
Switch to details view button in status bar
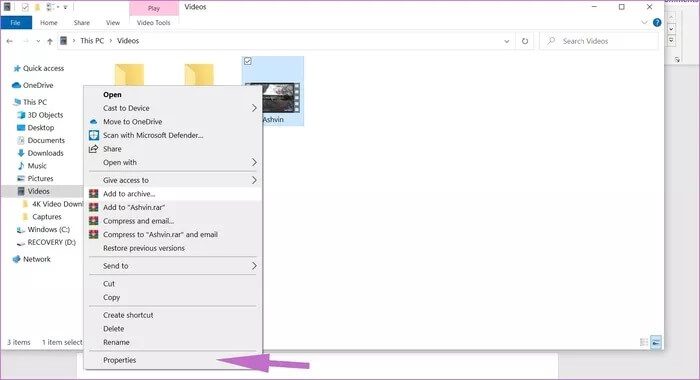click(643, 342)
